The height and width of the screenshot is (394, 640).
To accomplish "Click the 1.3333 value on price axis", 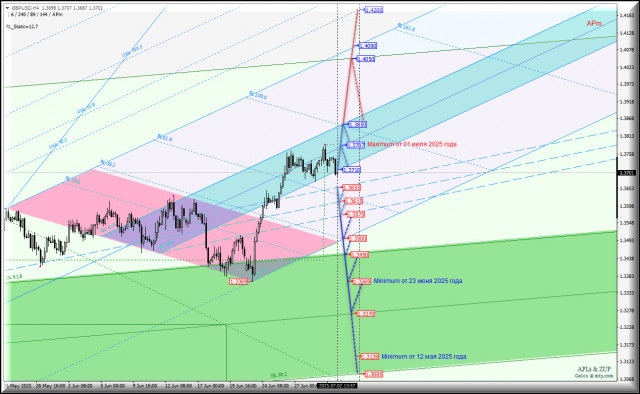I will click(x=627, y=293).
